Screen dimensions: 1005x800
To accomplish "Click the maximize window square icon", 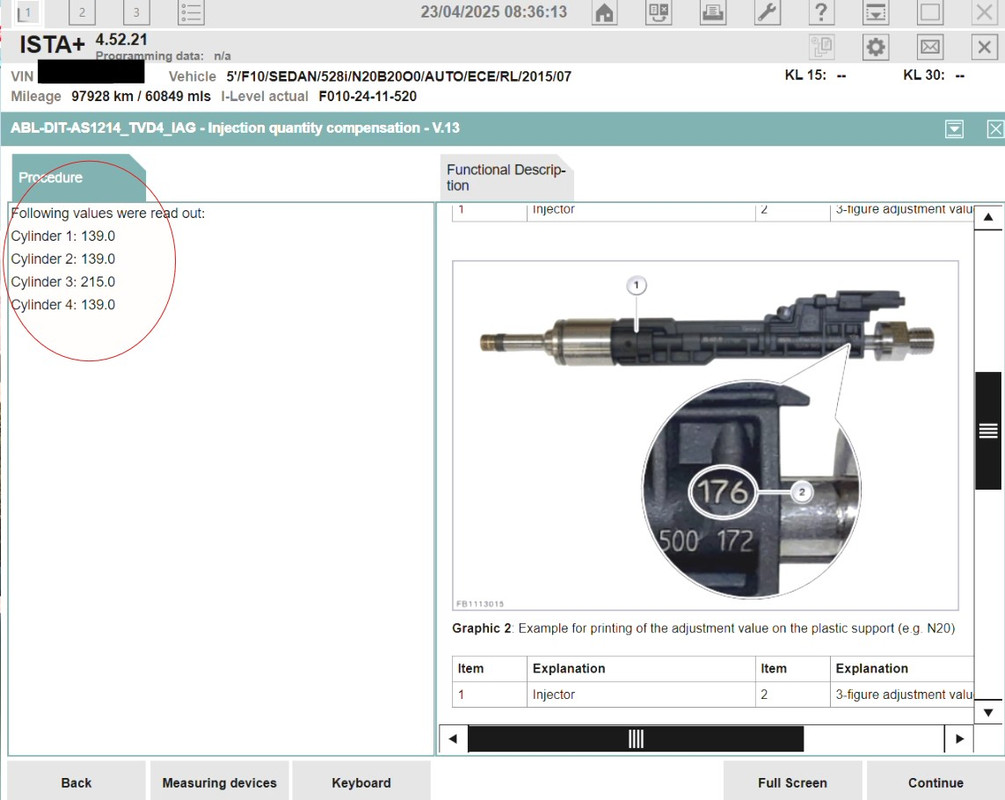I will click(x=930, y=12).
